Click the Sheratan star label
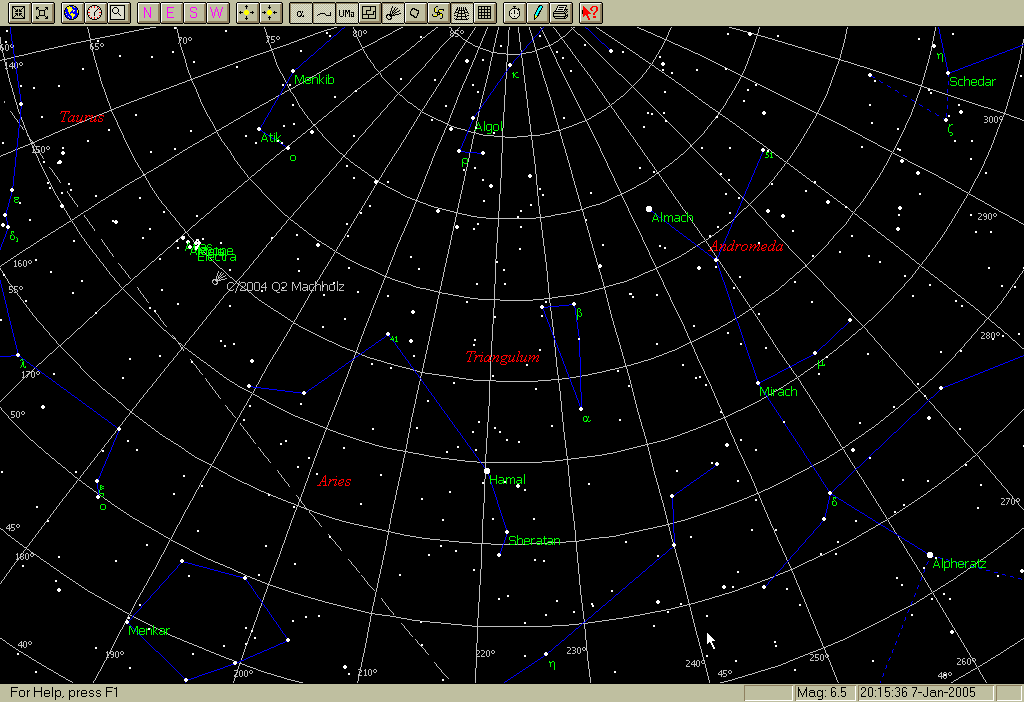Image resolution: width=1024 pixels, height=702 pixels. 534,540
